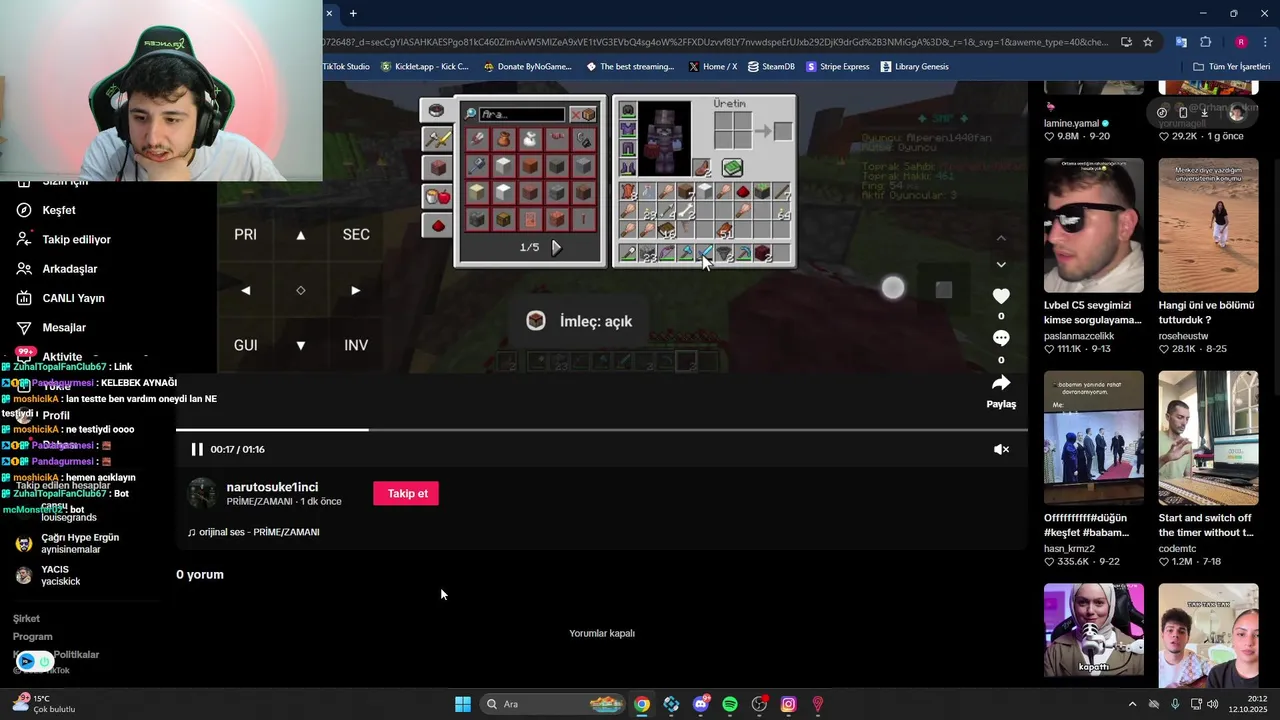The width and height of the screenshot is (1280, 720).
Task: Seek along the video progress bar
Action: click(x=601, y=430)
